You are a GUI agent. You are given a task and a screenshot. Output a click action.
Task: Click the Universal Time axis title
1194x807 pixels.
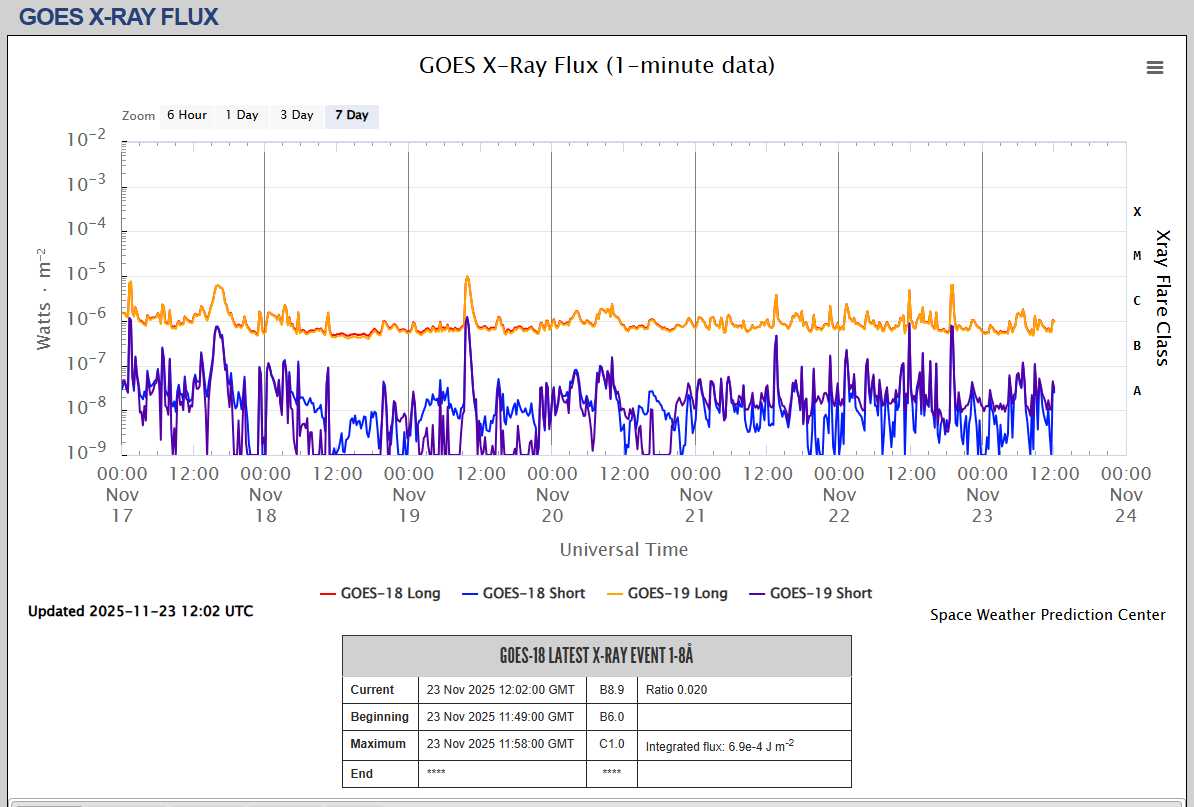coord(623,549)
